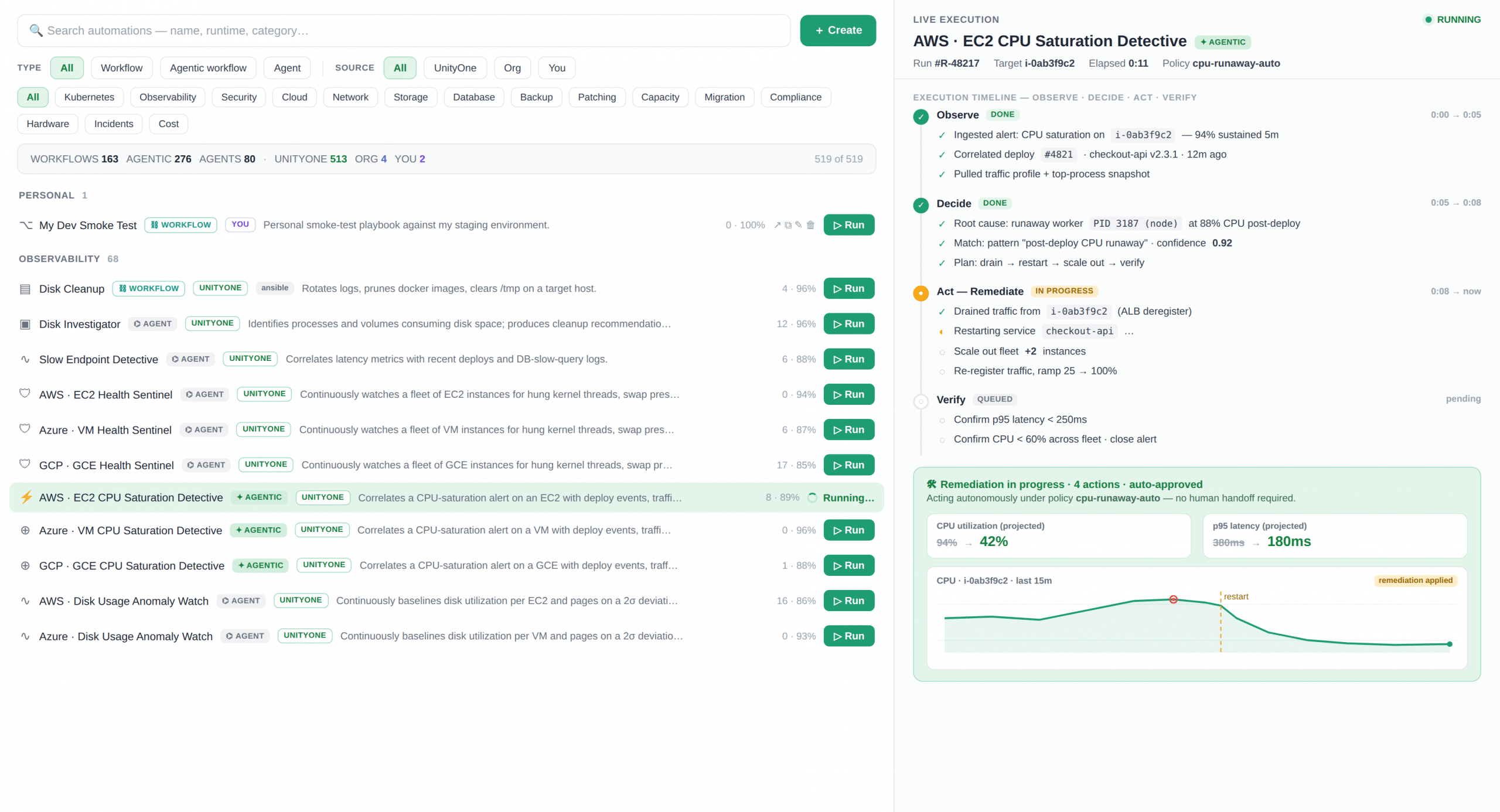Filter type by Agentic workflow

point(208,68)
